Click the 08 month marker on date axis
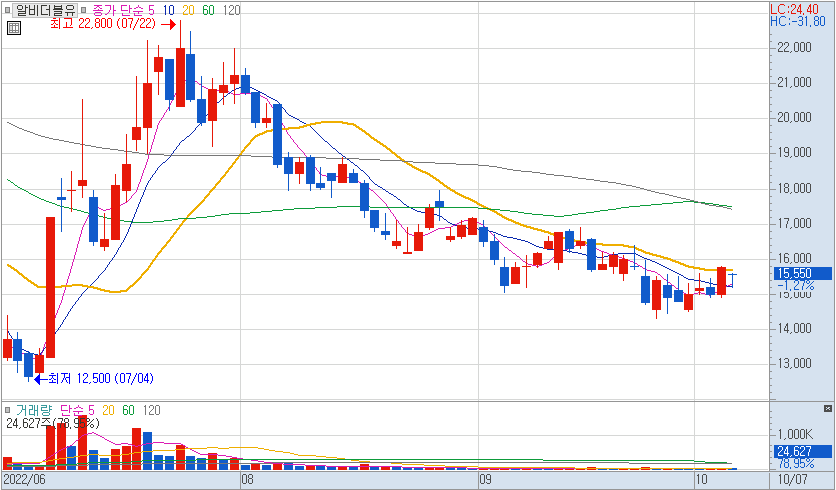The image size is (836, 490). (247, 479)
